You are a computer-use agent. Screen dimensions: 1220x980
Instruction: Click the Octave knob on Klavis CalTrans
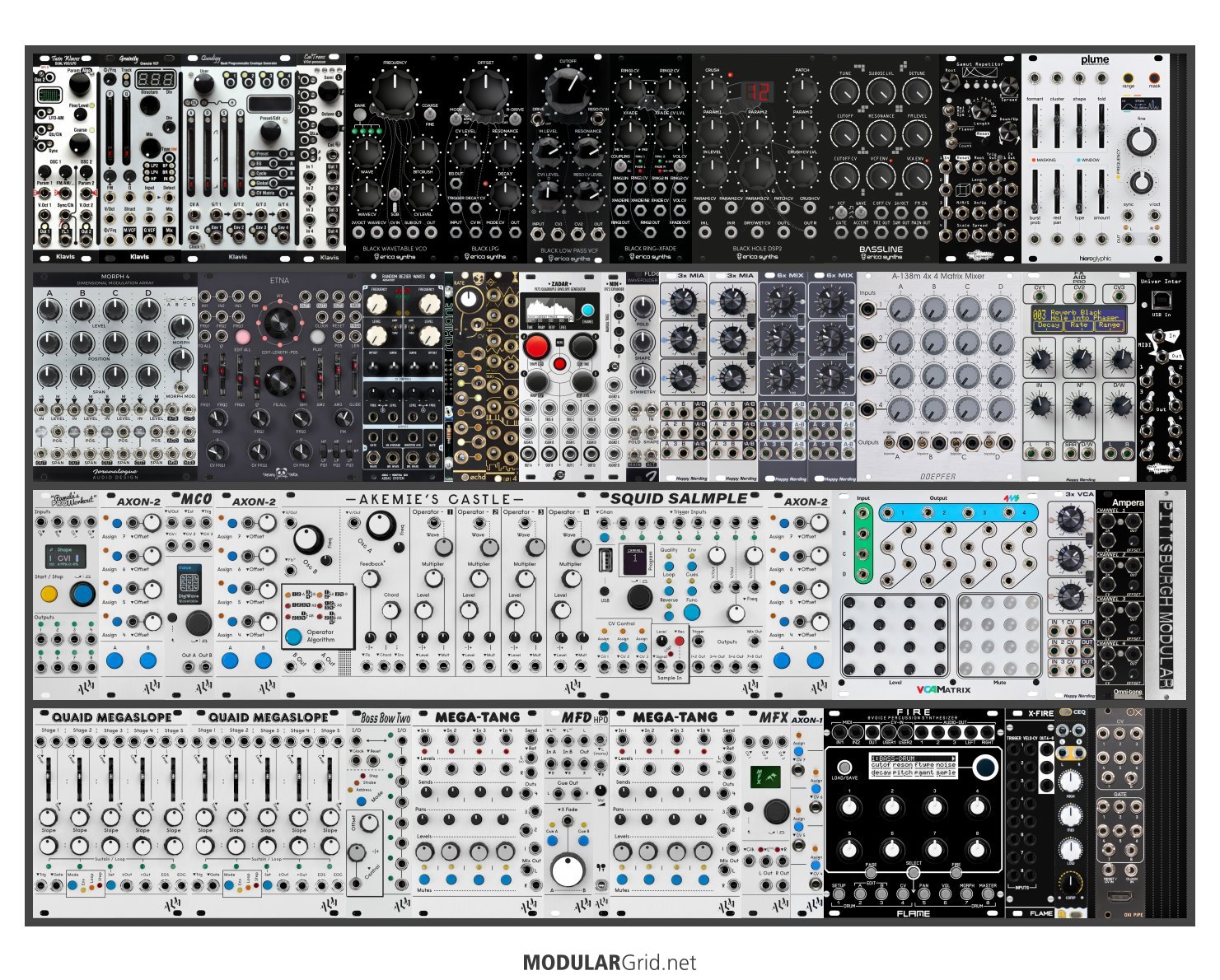[x=329, y=128]
